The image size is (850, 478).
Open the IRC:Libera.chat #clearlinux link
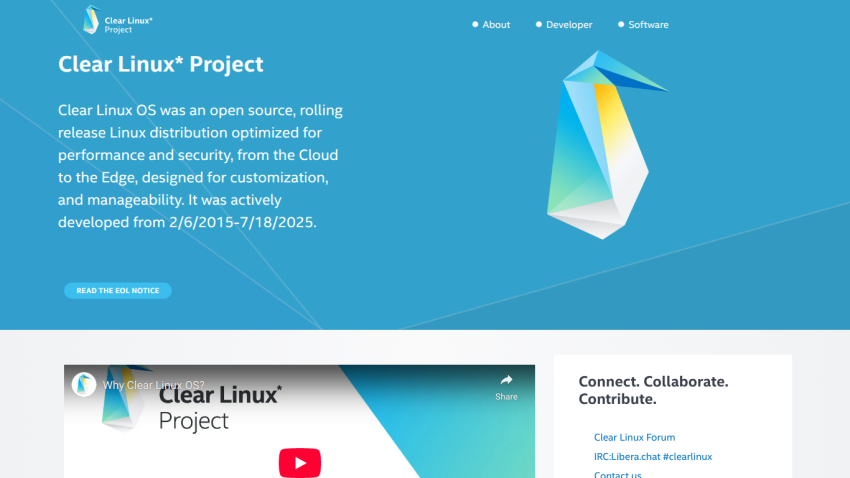click(x=653, y=457)
